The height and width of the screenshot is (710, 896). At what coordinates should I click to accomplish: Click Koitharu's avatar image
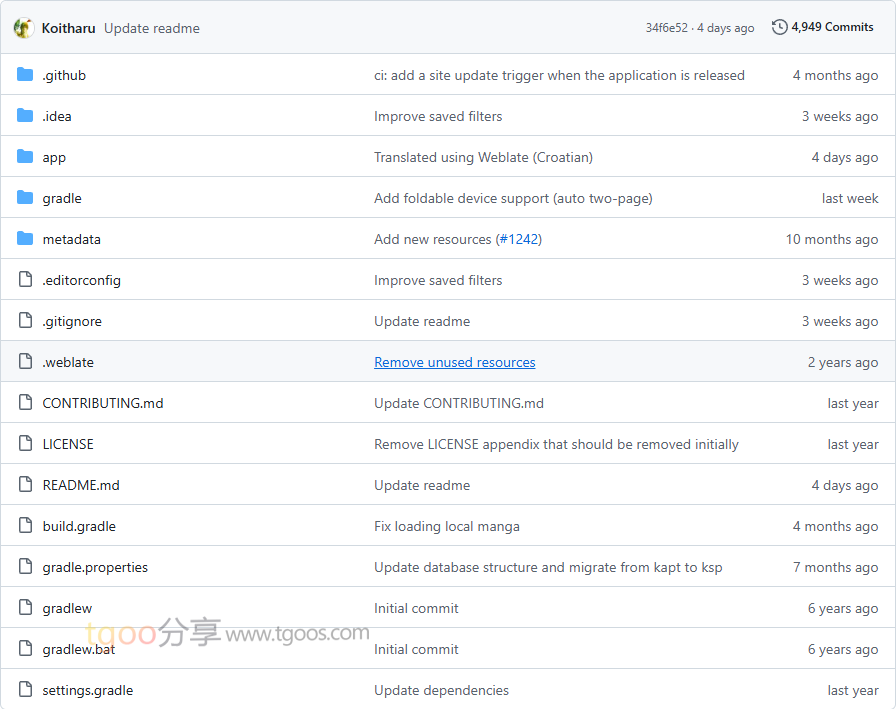point(23,28)
